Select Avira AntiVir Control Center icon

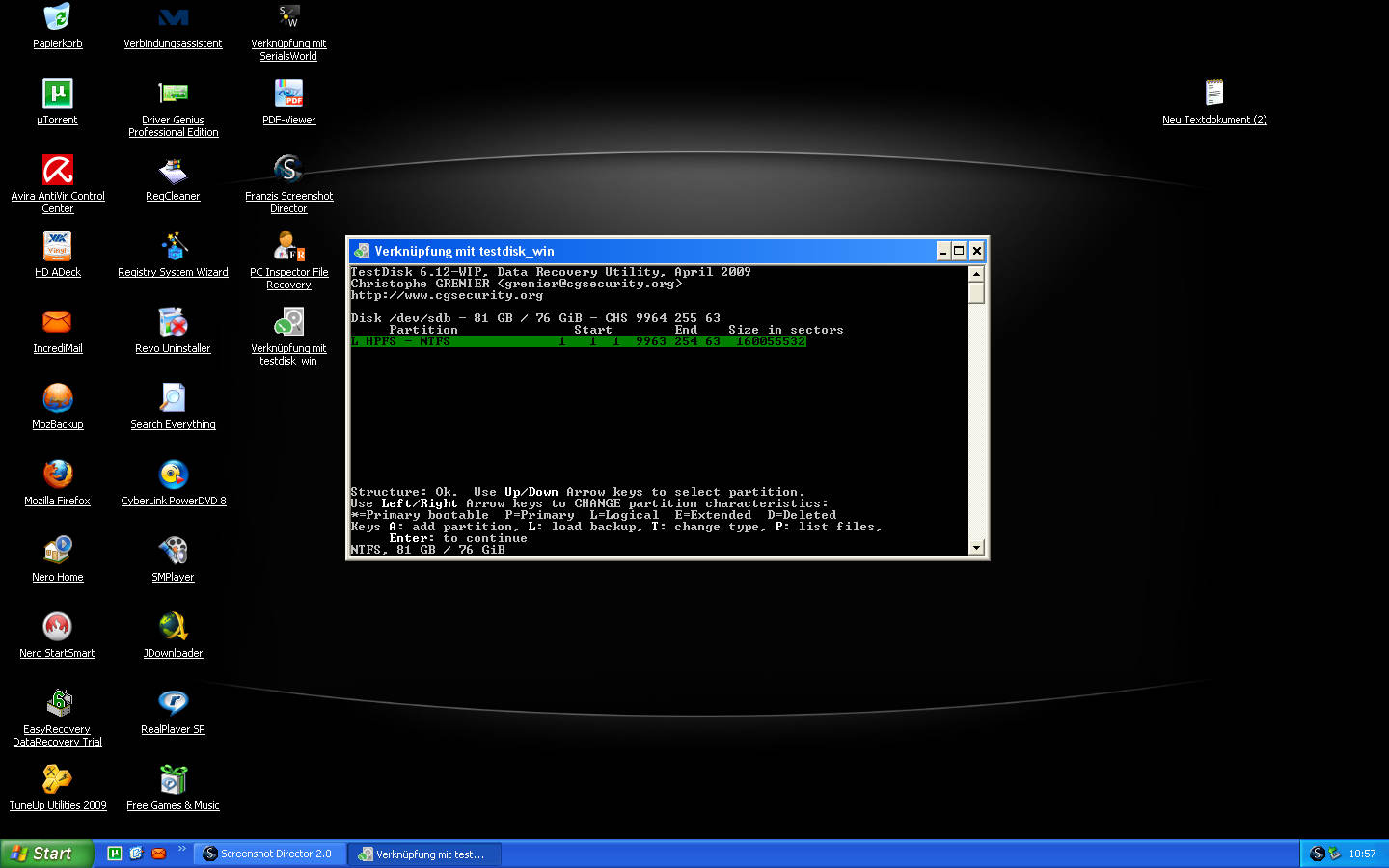coord(57,170)
